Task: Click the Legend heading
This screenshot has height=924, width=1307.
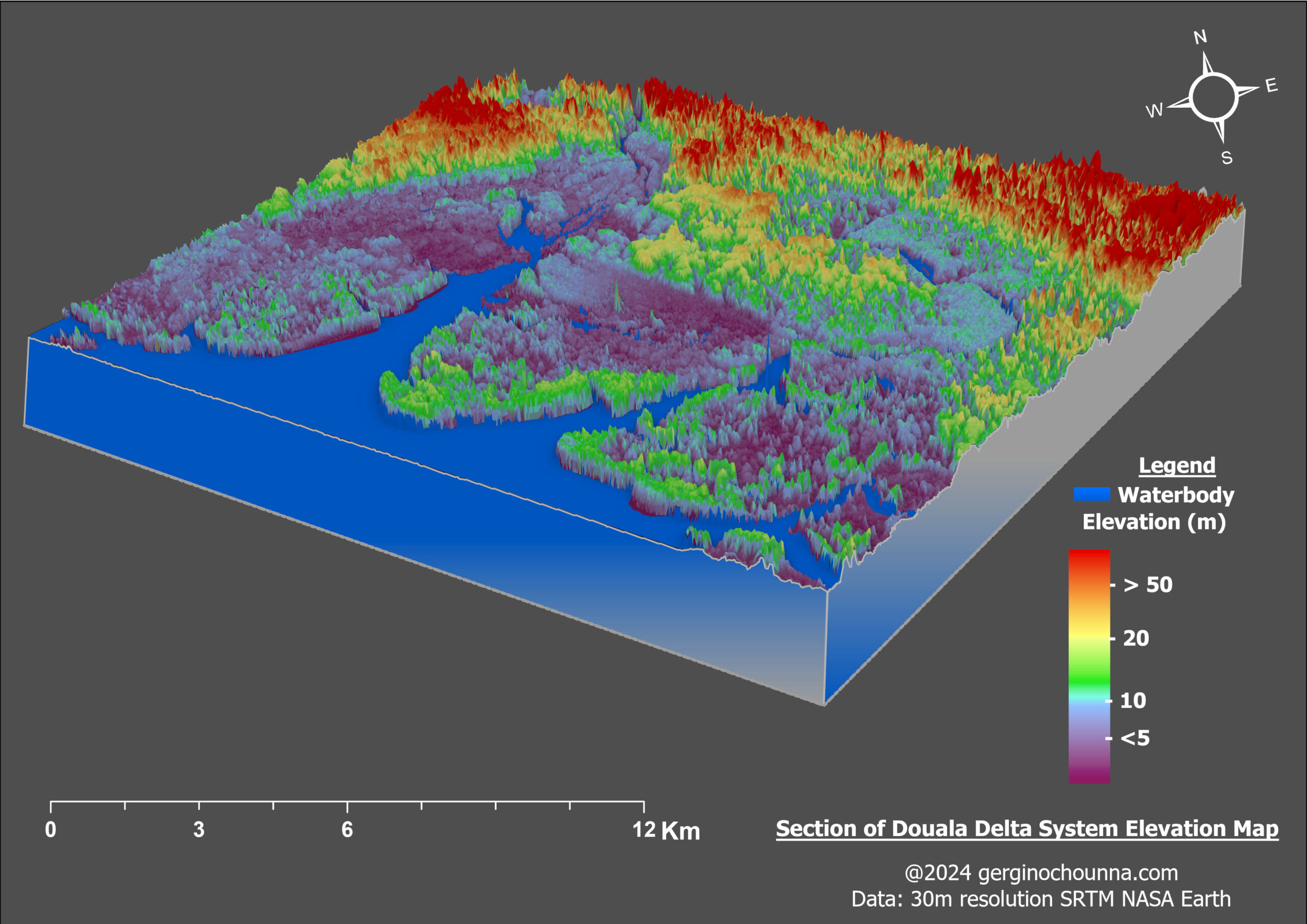Action: pyautogui.click(x=1177, y=465)
